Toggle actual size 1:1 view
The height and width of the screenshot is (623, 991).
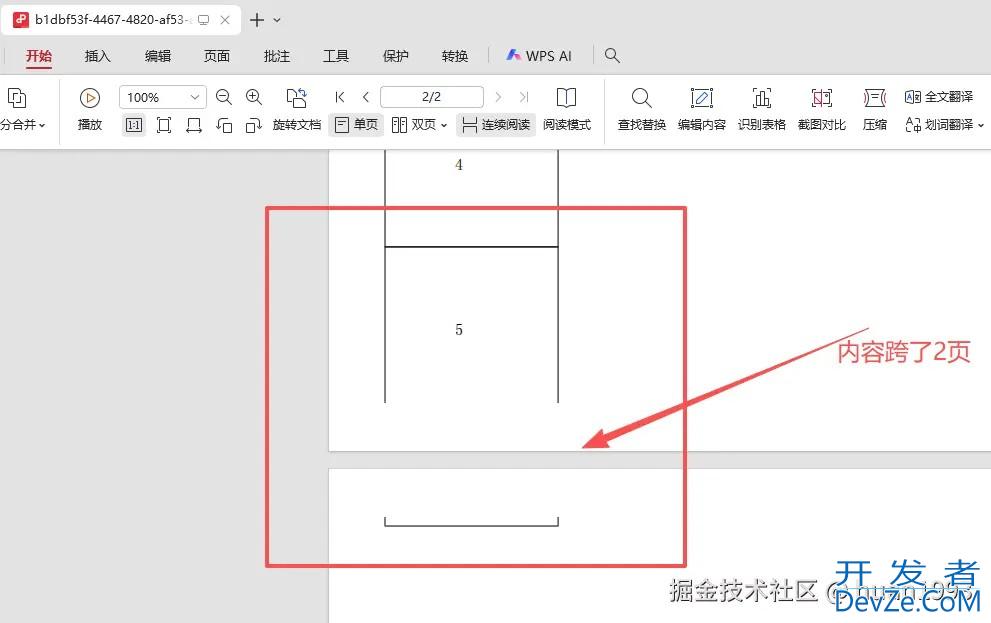[133, 125]
